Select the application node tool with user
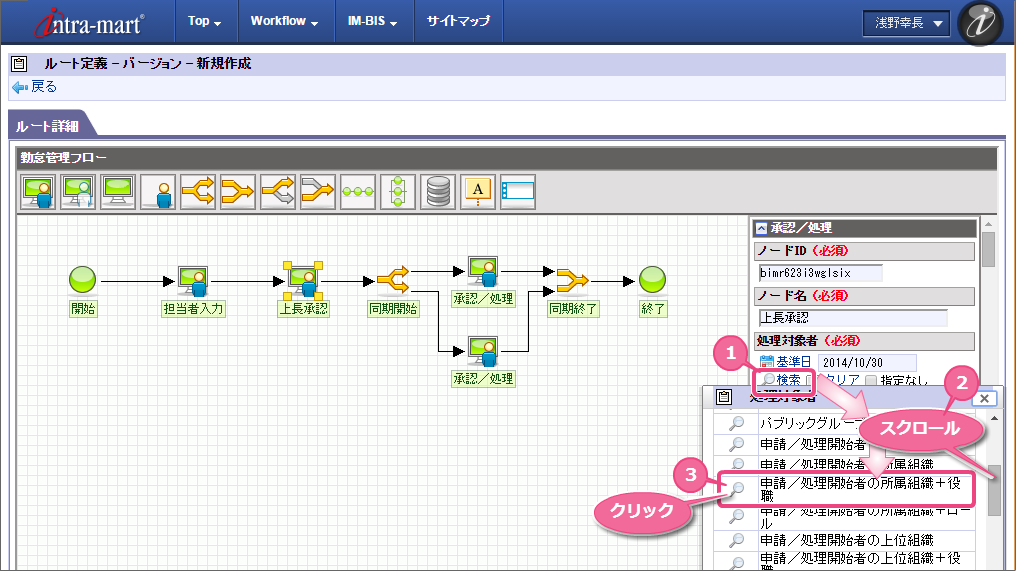Viewport: 1016px width, 571px height. 38,192
